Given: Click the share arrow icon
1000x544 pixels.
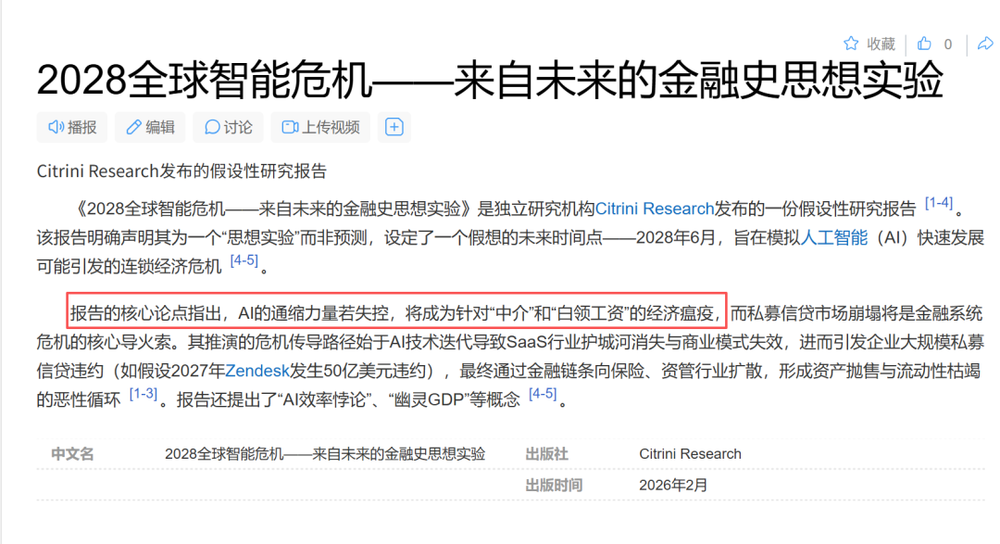Looking at the screenshot, I should (985, 44).
